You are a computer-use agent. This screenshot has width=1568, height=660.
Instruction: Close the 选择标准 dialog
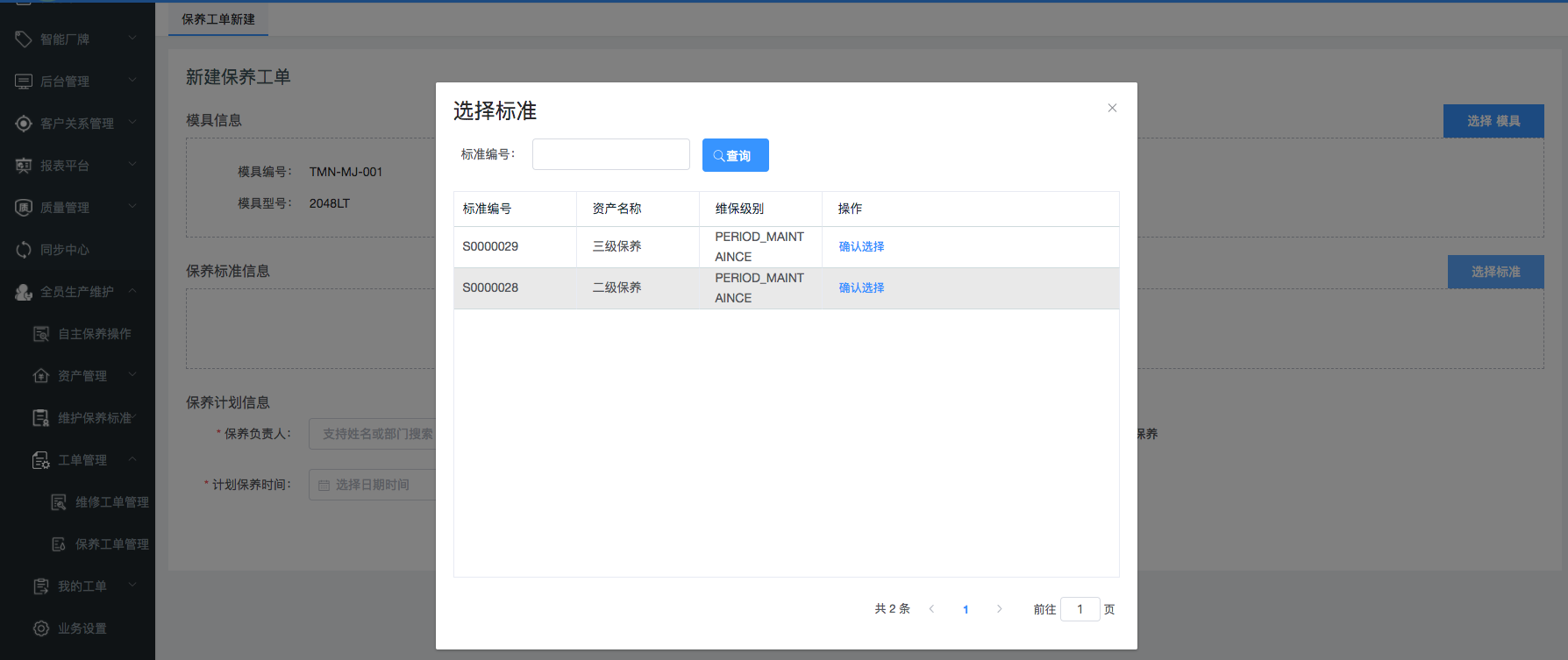click(1112, 108)
